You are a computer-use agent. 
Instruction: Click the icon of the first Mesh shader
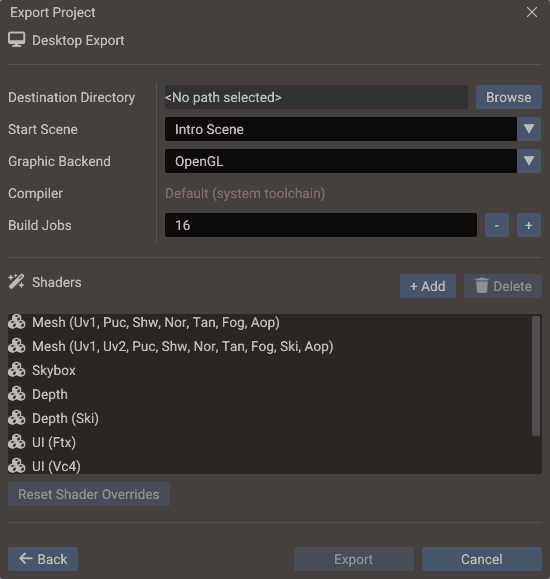click(x=17, y=322)
